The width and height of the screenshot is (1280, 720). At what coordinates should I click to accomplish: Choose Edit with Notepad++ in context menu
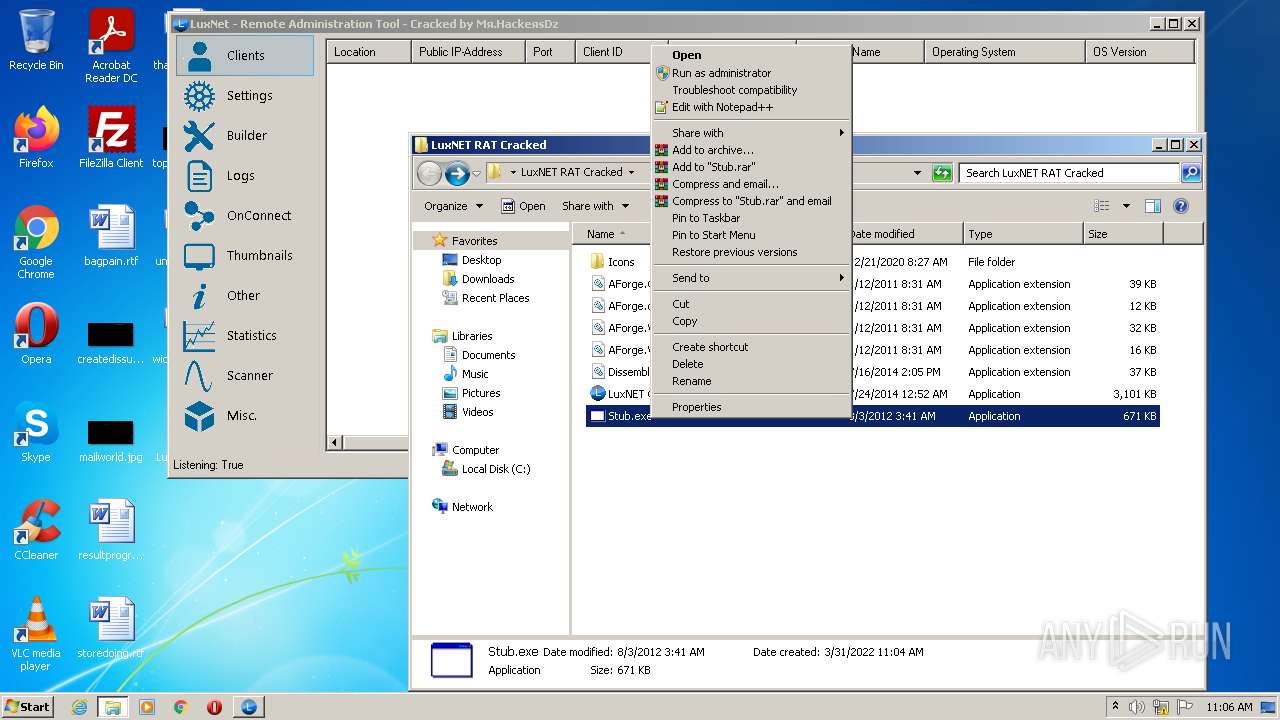click(x=750, y=107)
